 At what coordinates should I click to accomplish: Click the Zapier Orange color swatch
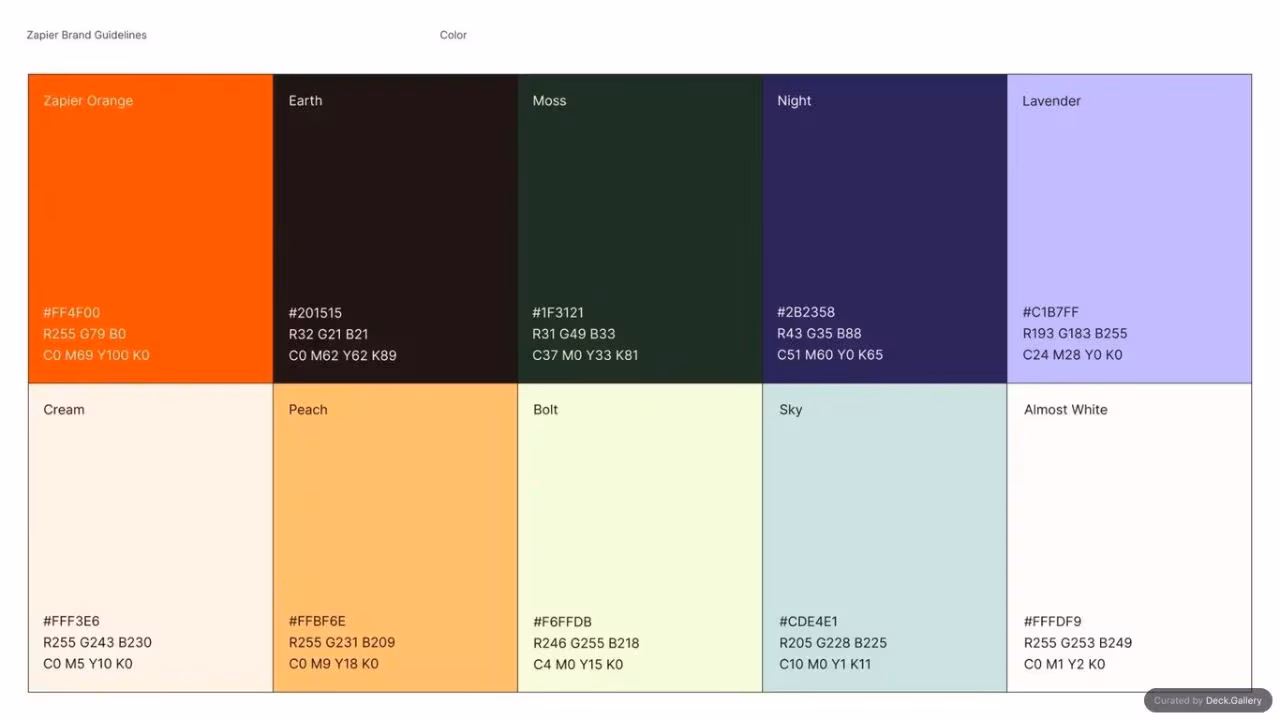click(x=150, y=228)
